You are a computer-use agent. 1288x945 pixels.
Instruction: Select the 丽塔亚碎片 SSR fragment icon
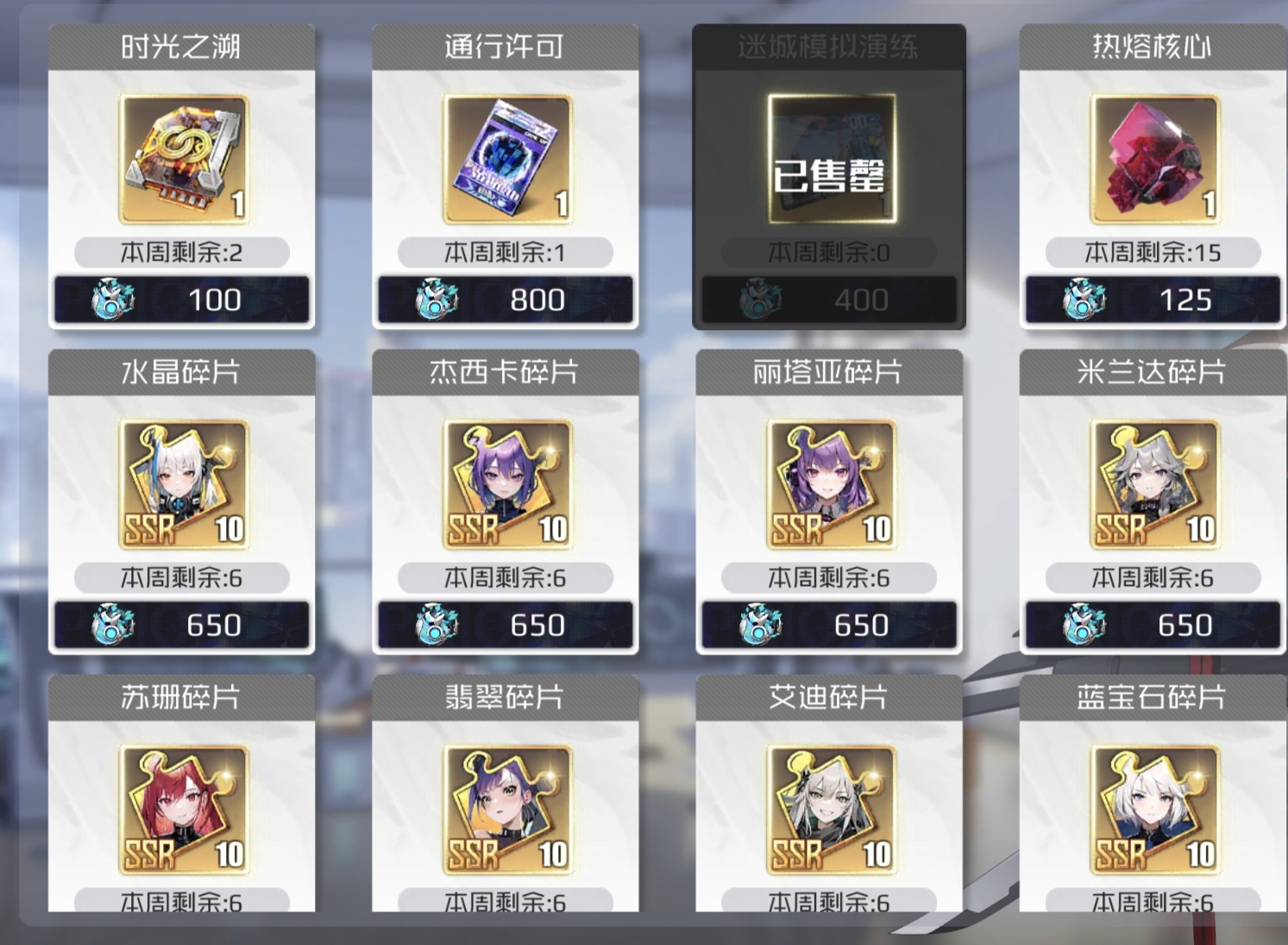click(831, 485)
